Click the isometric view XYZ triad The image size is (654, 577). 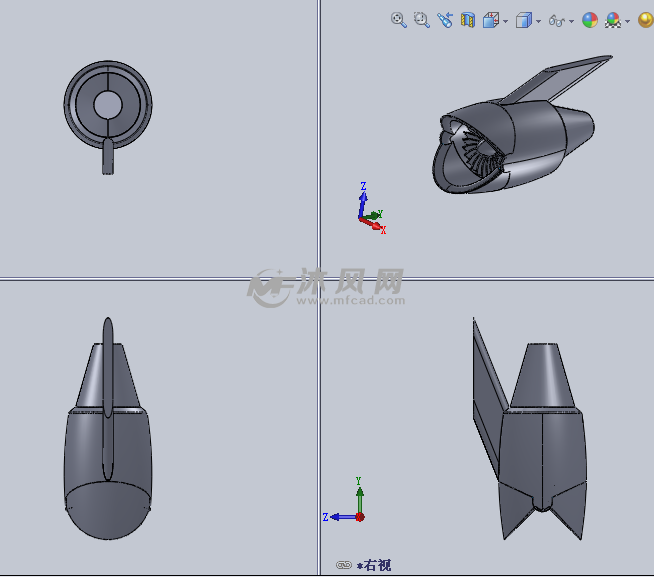(371, 208)
